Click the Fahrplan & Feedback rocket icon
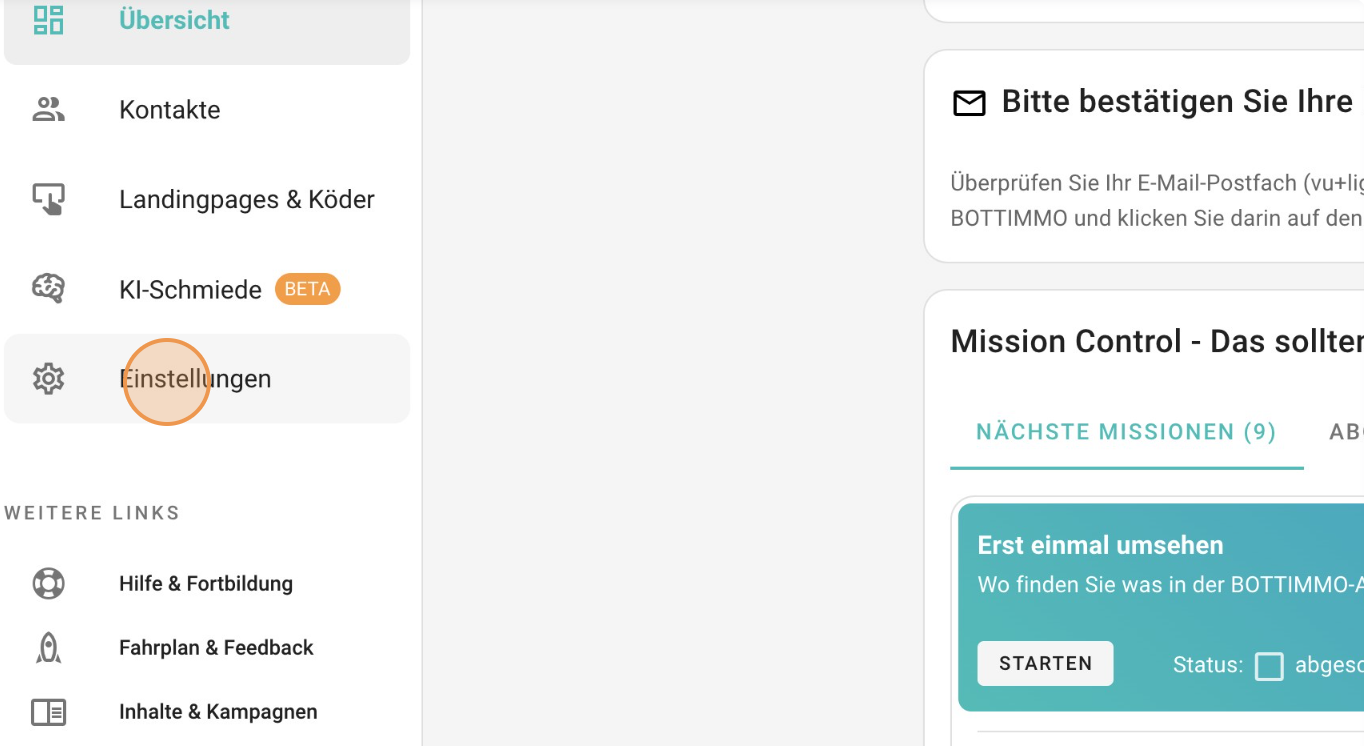This screenshot has height=746, width=1364. (48, 648)
